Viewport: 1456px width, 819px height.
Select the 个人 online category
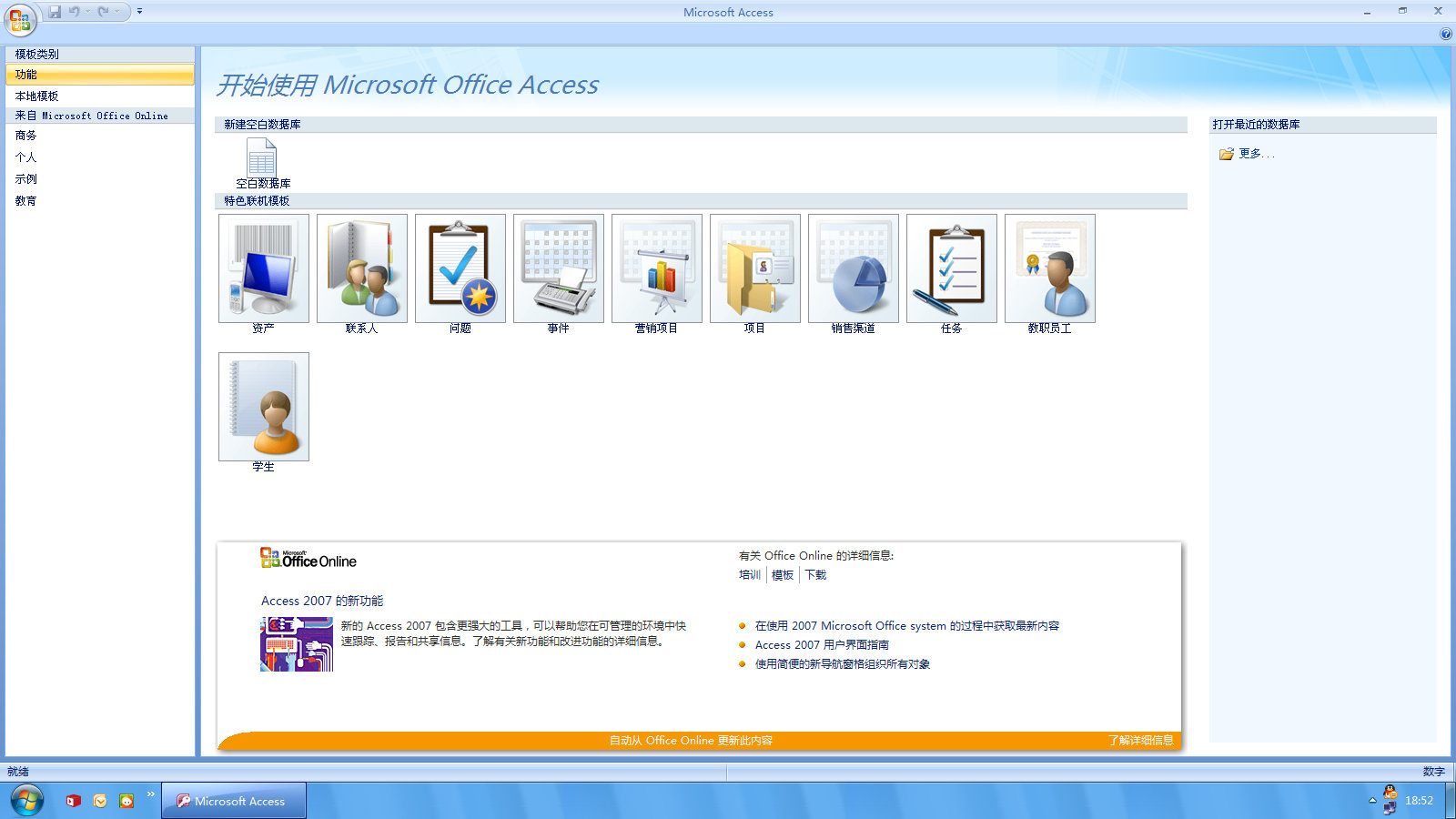coord(100,157)
